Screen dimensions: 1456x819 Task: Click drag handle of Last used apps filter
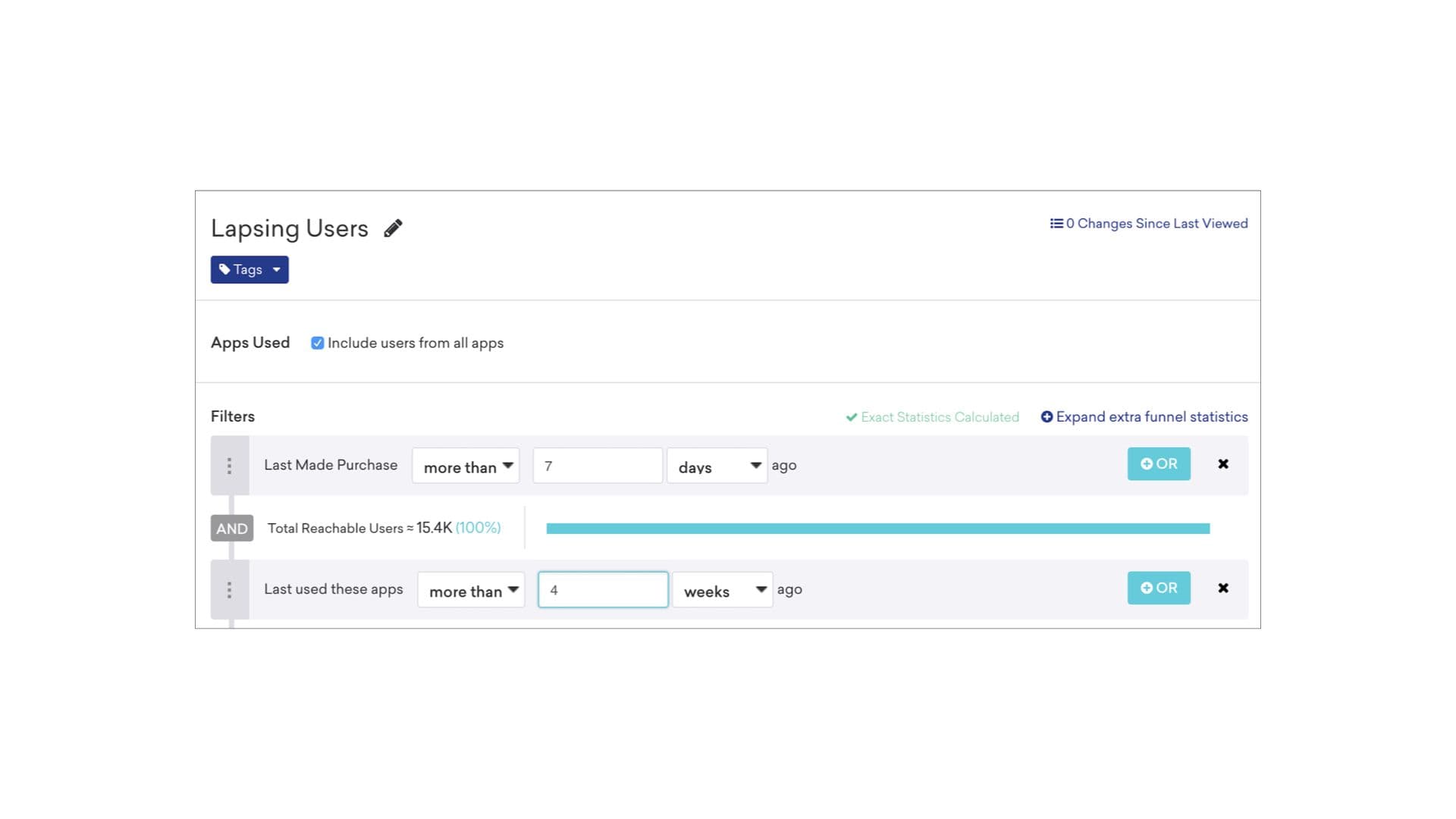click(x=229, y=590)
